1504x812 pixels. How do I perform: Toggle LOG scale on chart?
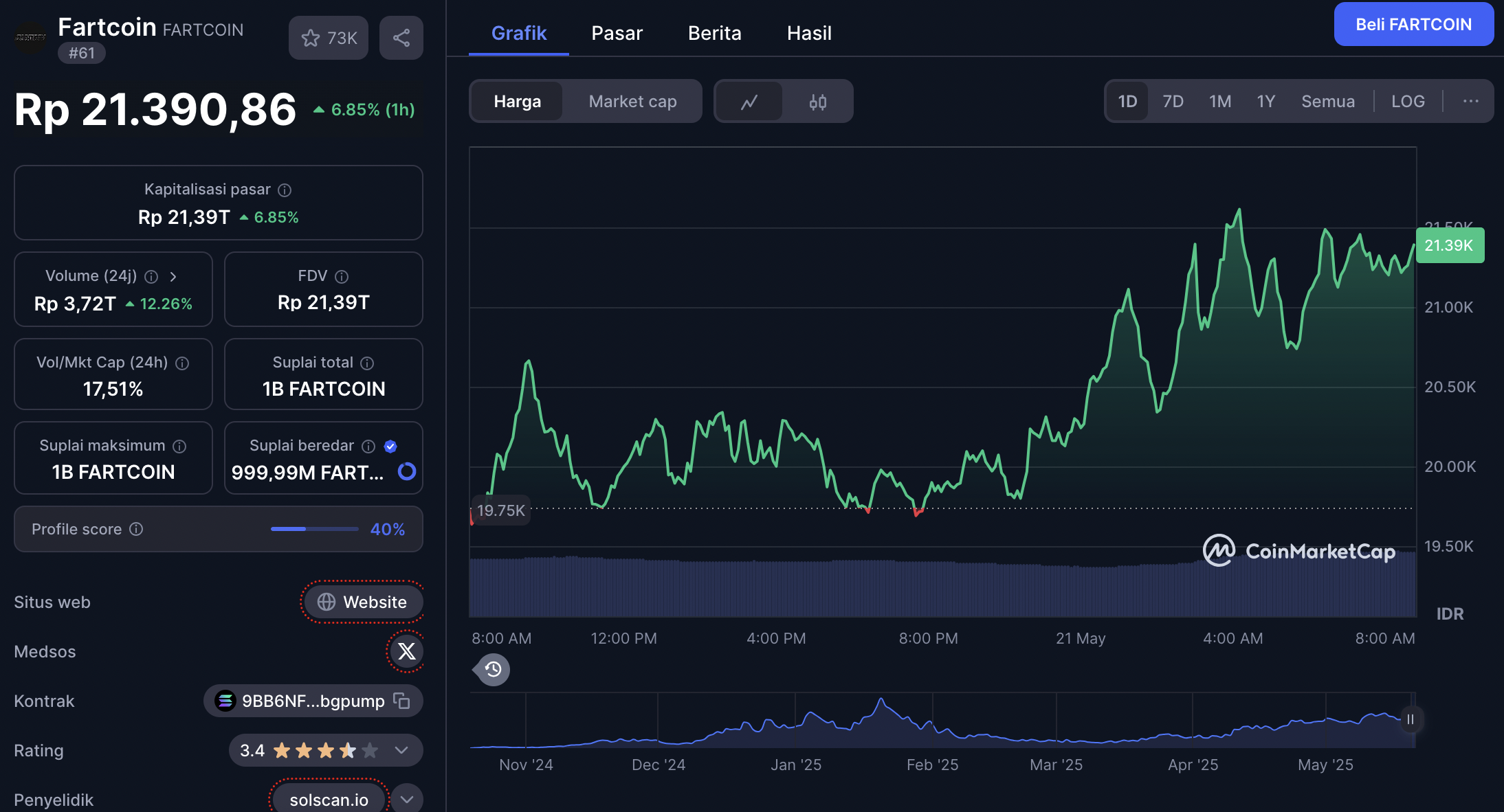pyautogui.click(x=1407, y=102)
